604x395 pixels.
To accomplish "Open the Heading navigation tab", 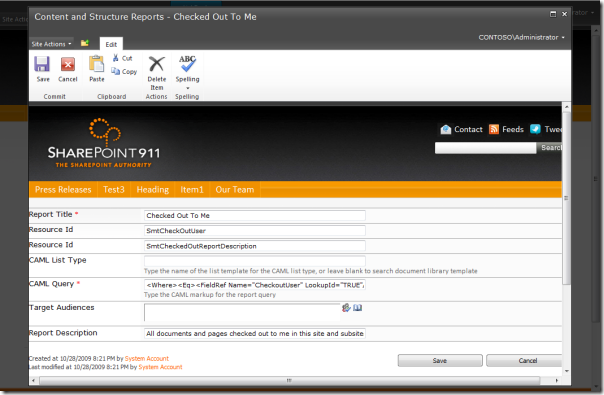I will 153,190.
